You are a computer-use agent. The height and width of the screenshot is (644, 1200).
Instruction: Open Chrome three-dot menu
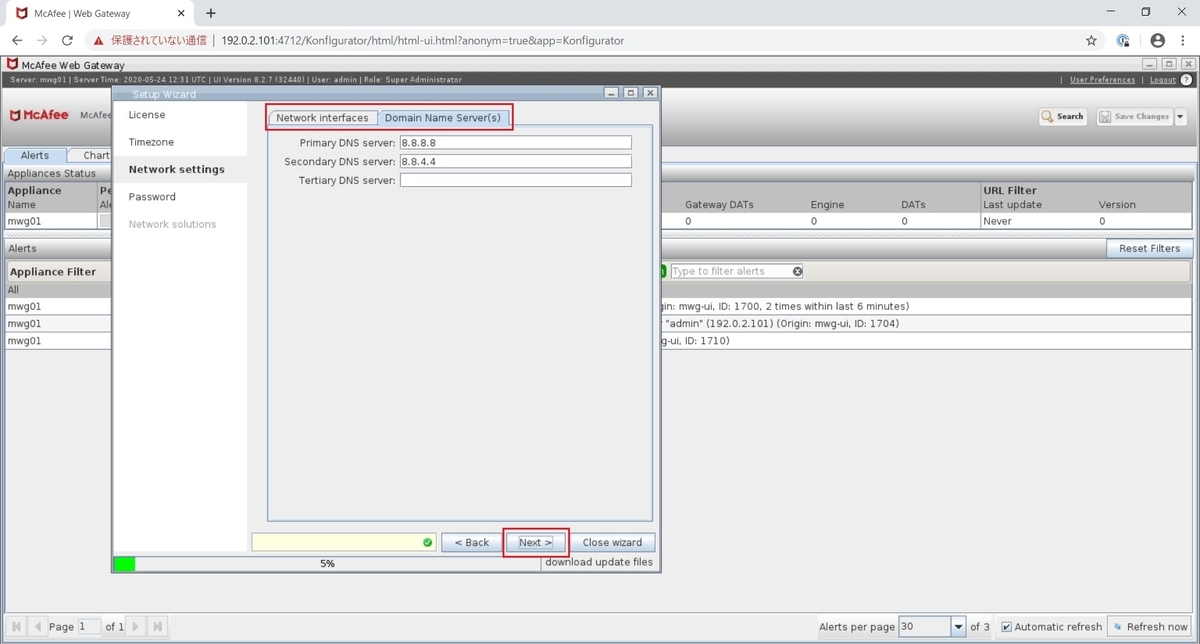1184,40
